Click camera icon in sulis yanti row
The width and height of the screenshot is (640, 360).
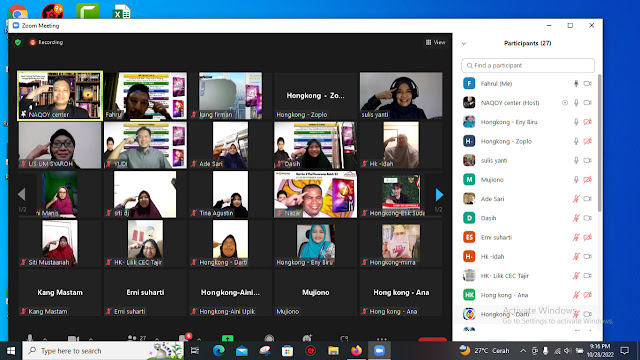coord(587,160)
